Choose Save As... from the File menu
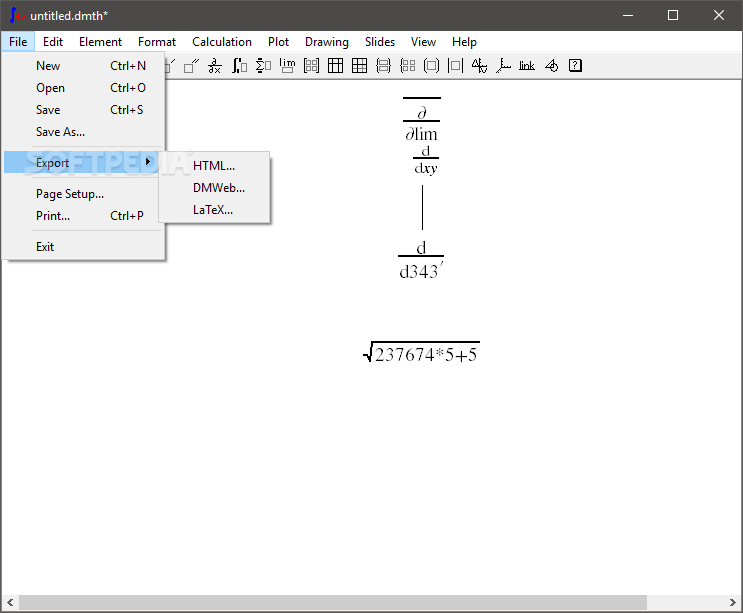 click(x=83, y=132)
